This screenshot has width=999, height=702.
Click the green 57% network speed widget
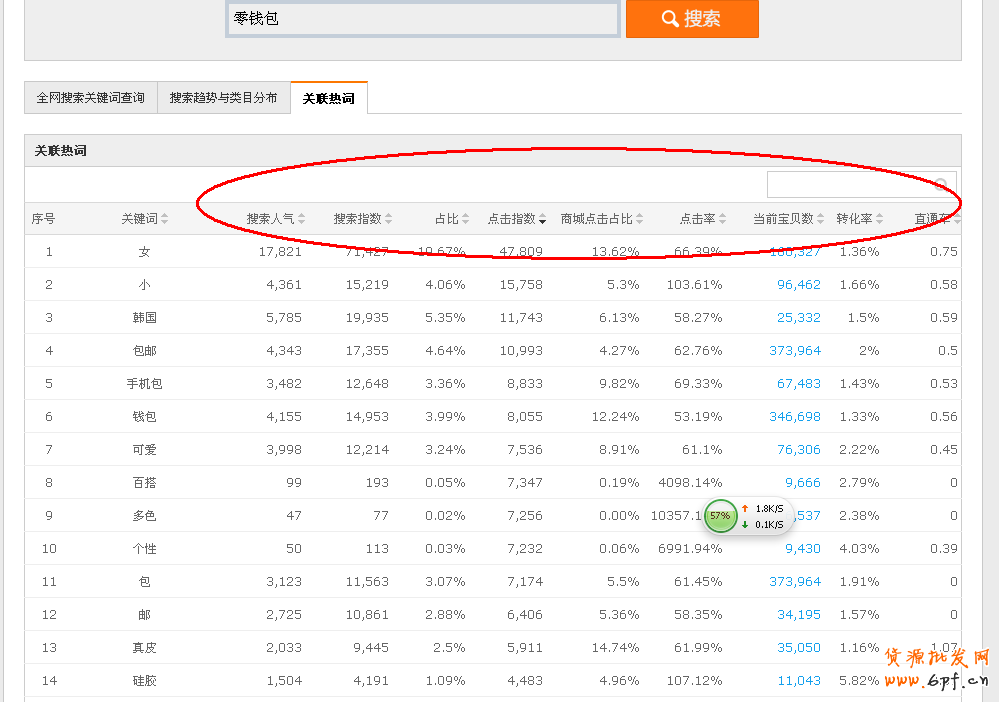click(x=720, y=516)
